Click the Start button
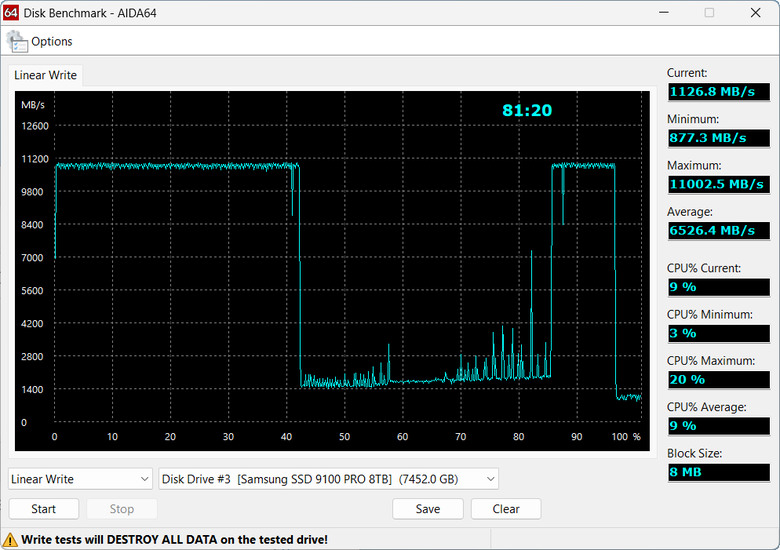780x550 pixels. pyautogui.click(x=44, y=509)
